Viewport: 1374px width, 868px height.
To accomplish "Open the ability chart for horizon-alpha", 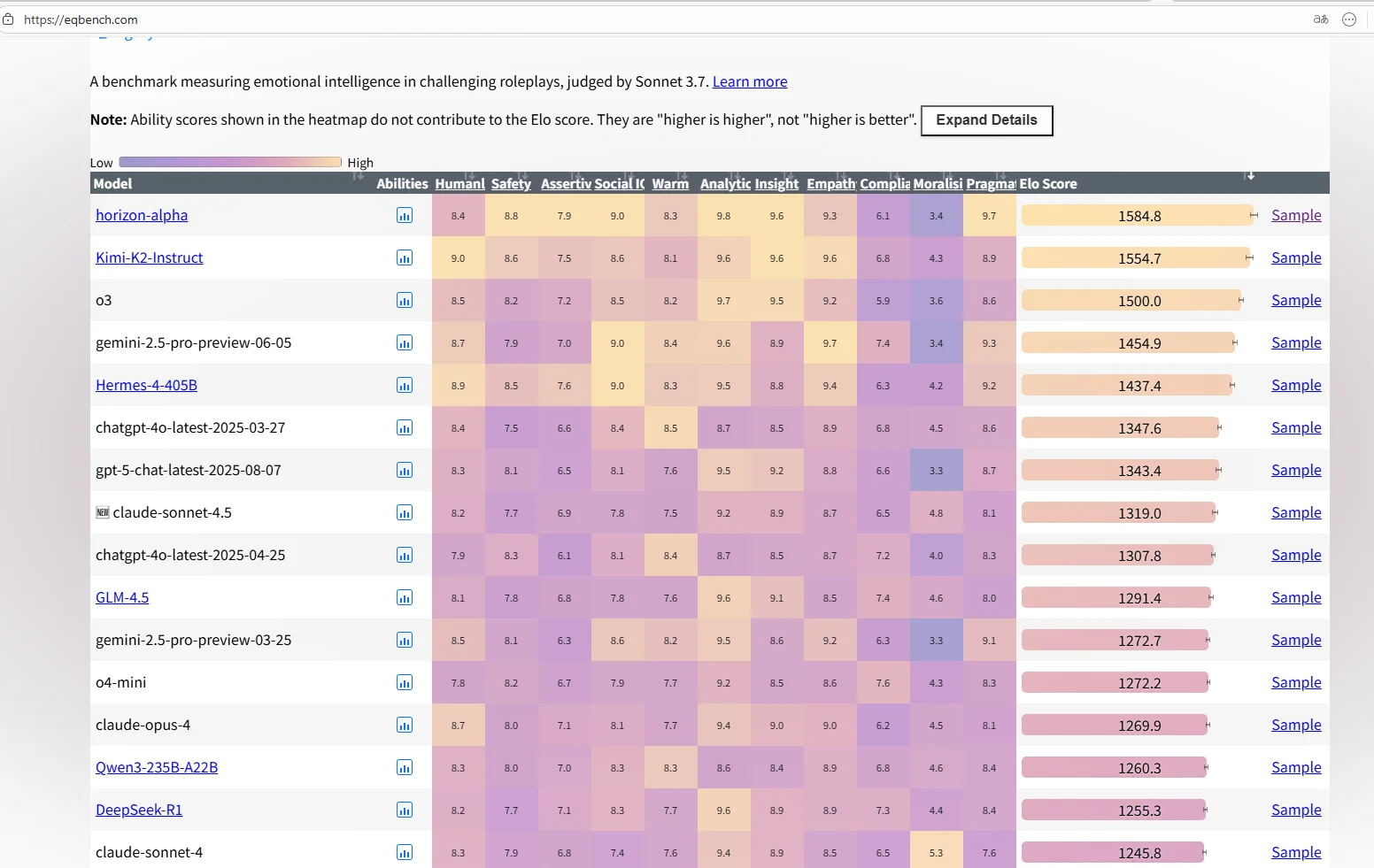I will [x=405, y=216].
